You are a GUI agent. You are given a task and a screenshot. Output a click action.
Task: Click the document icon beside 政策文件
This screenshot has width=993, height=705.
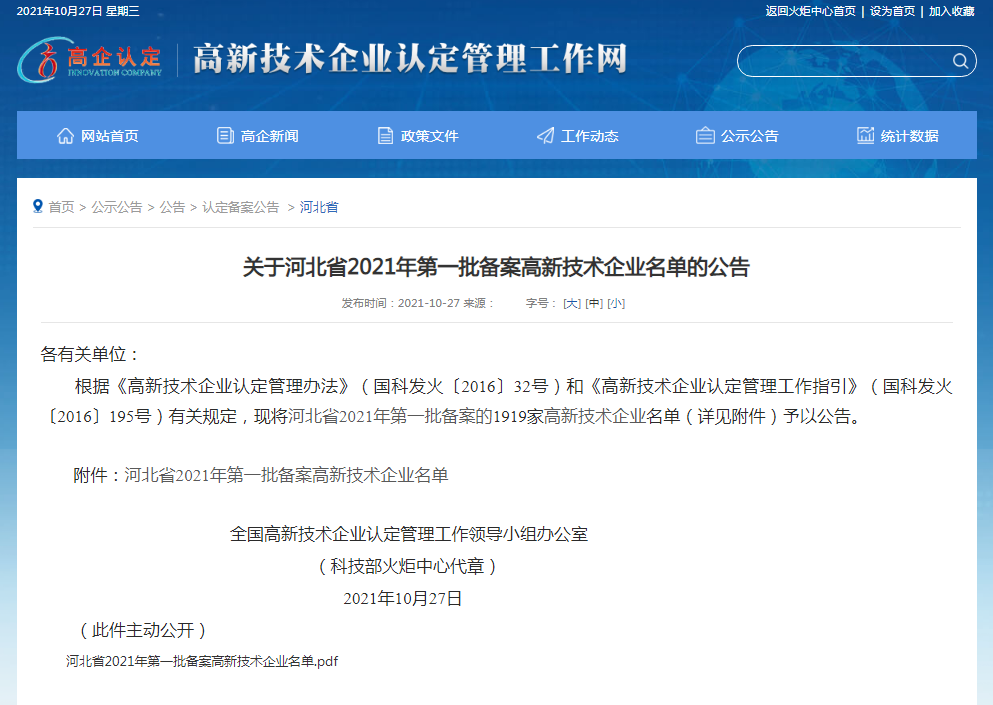385,136
